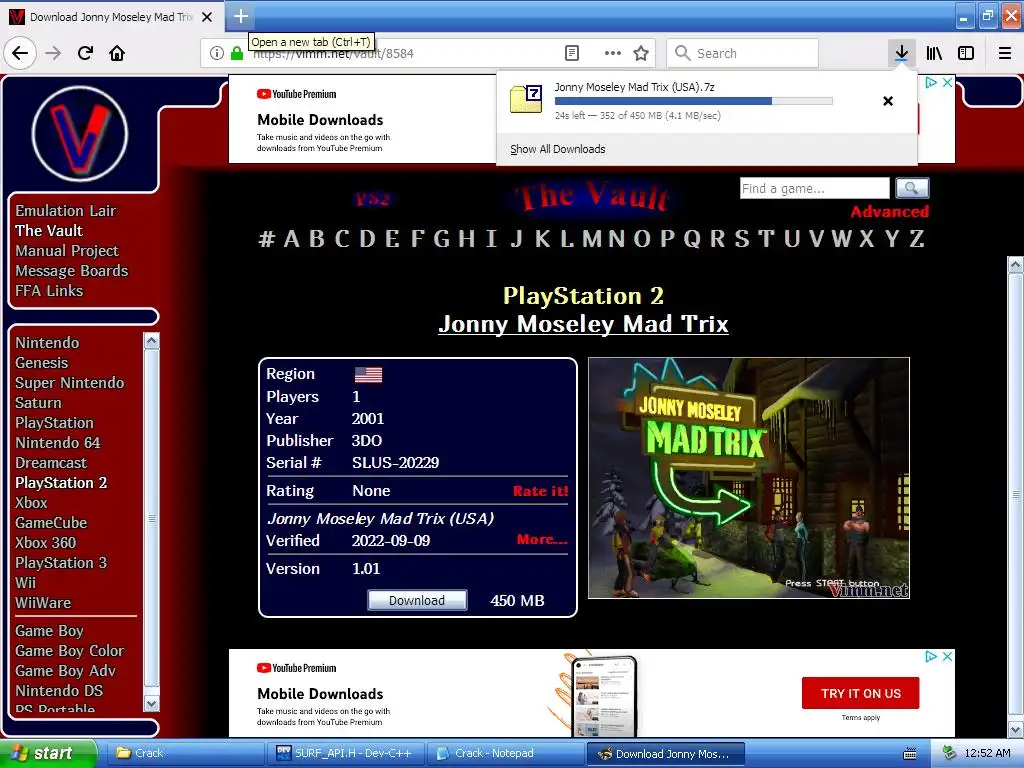Go back with the browser back arrow
This screenshot has height=768, width=1024.
point(20,53)
